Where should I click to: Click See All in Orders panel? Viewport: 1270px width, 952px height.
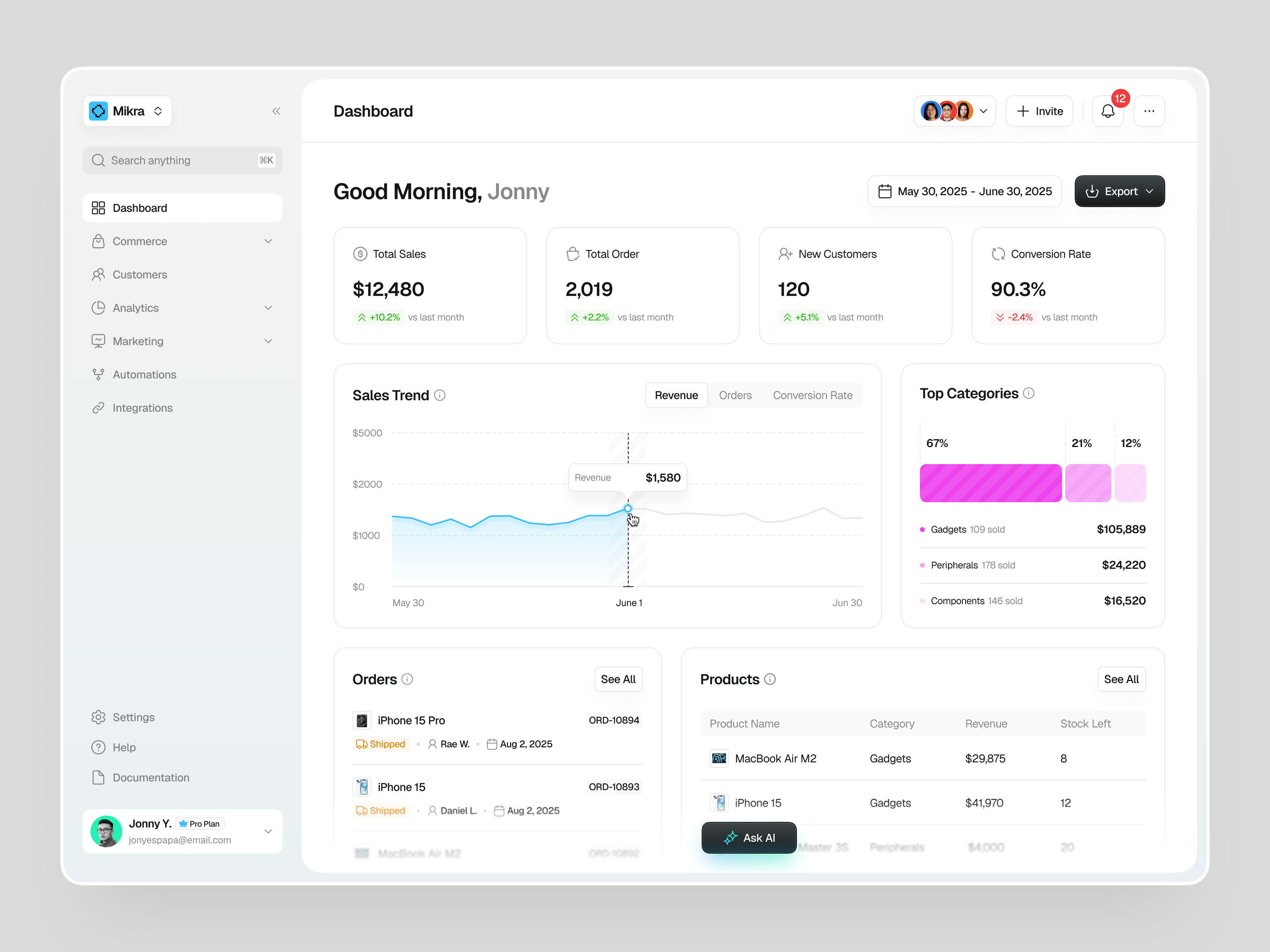618,679
